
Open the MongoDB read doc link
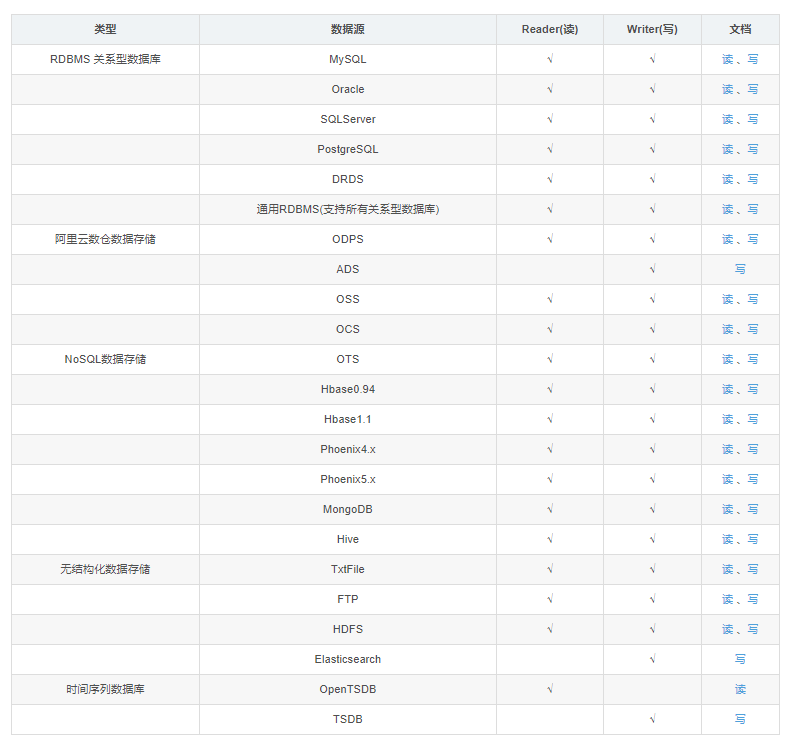[x=728, y=510]
